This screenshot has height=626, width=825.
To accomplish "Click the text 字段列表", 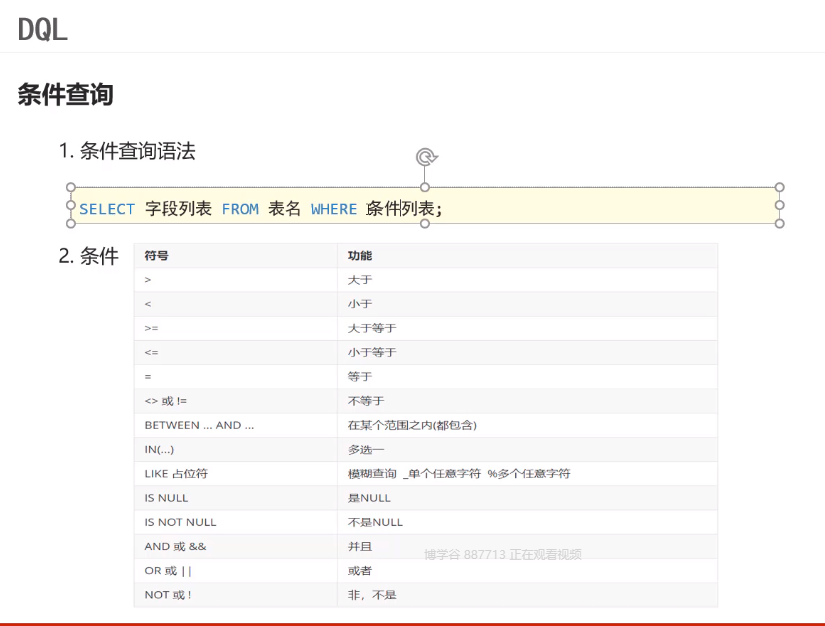I will pyautogui.click(x=178, y=209).
